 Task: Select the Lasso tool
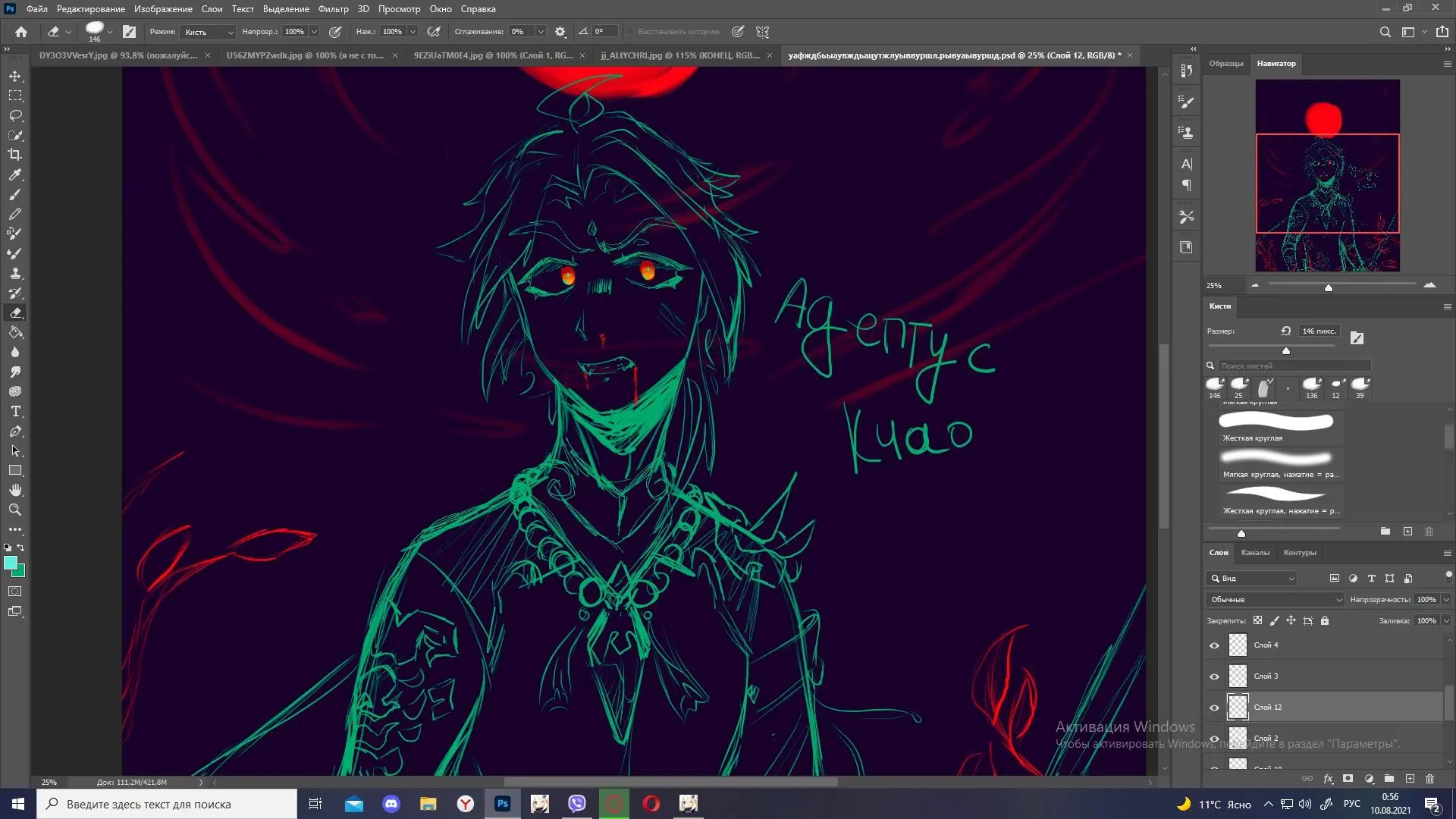click(15, 116)
